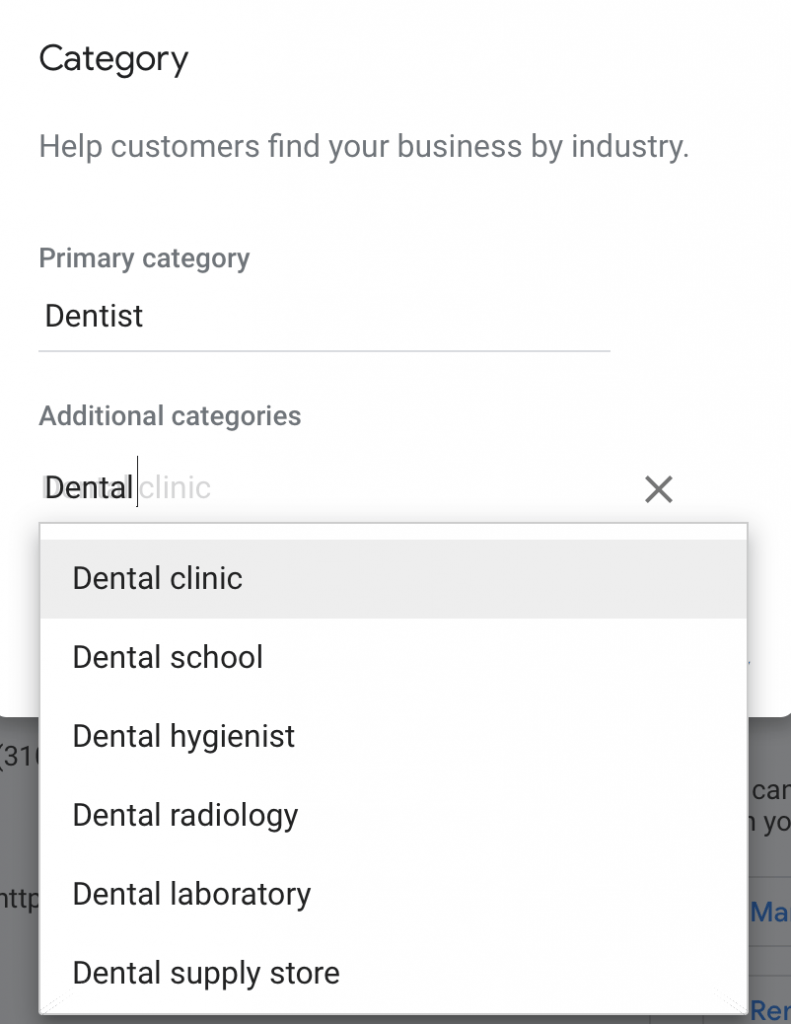791x1024 pixels.
Task: Click the "Additional categories" label
Action: tap(170, 416)
